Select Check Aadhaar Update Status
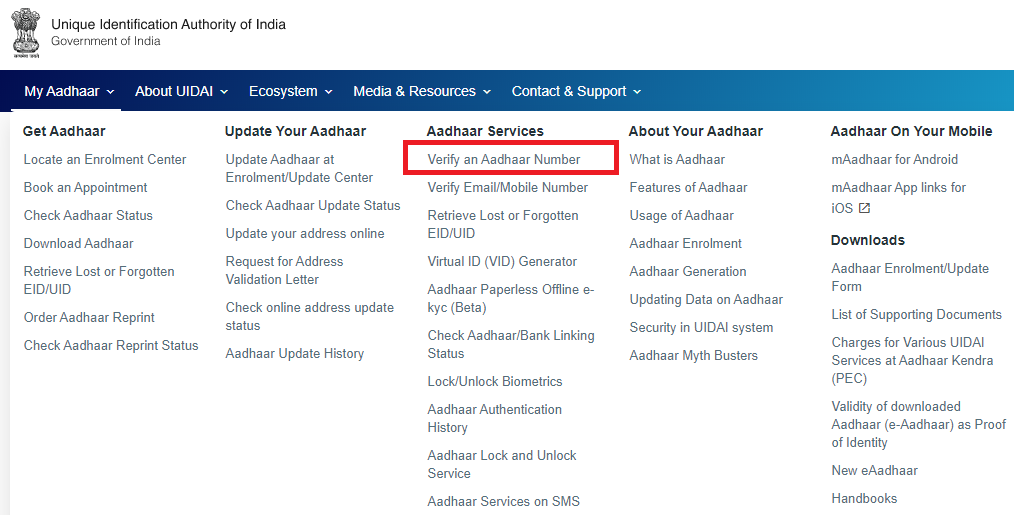Image resolution: width=1014 pixels, height=522 pixels. coord(313,205)
